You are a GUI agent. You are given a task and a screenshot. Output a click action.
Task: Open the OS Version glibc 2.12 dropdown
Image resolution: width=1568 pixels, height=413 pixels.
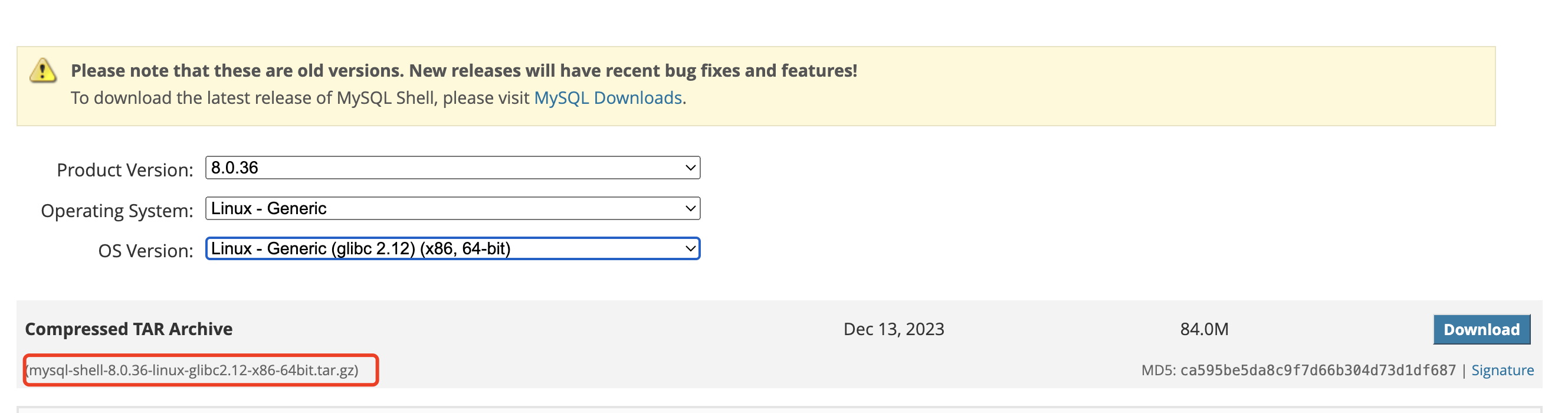[452, 248]
